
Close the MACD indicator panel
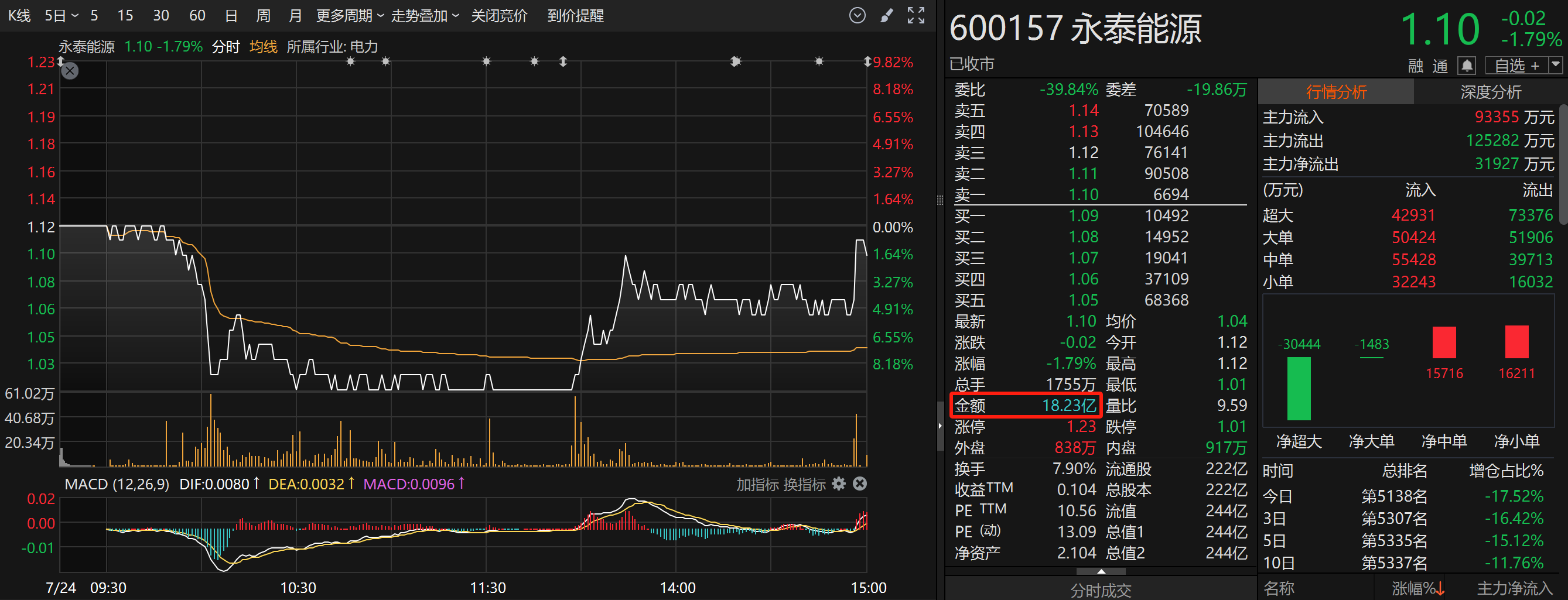(x=859, y=484)
